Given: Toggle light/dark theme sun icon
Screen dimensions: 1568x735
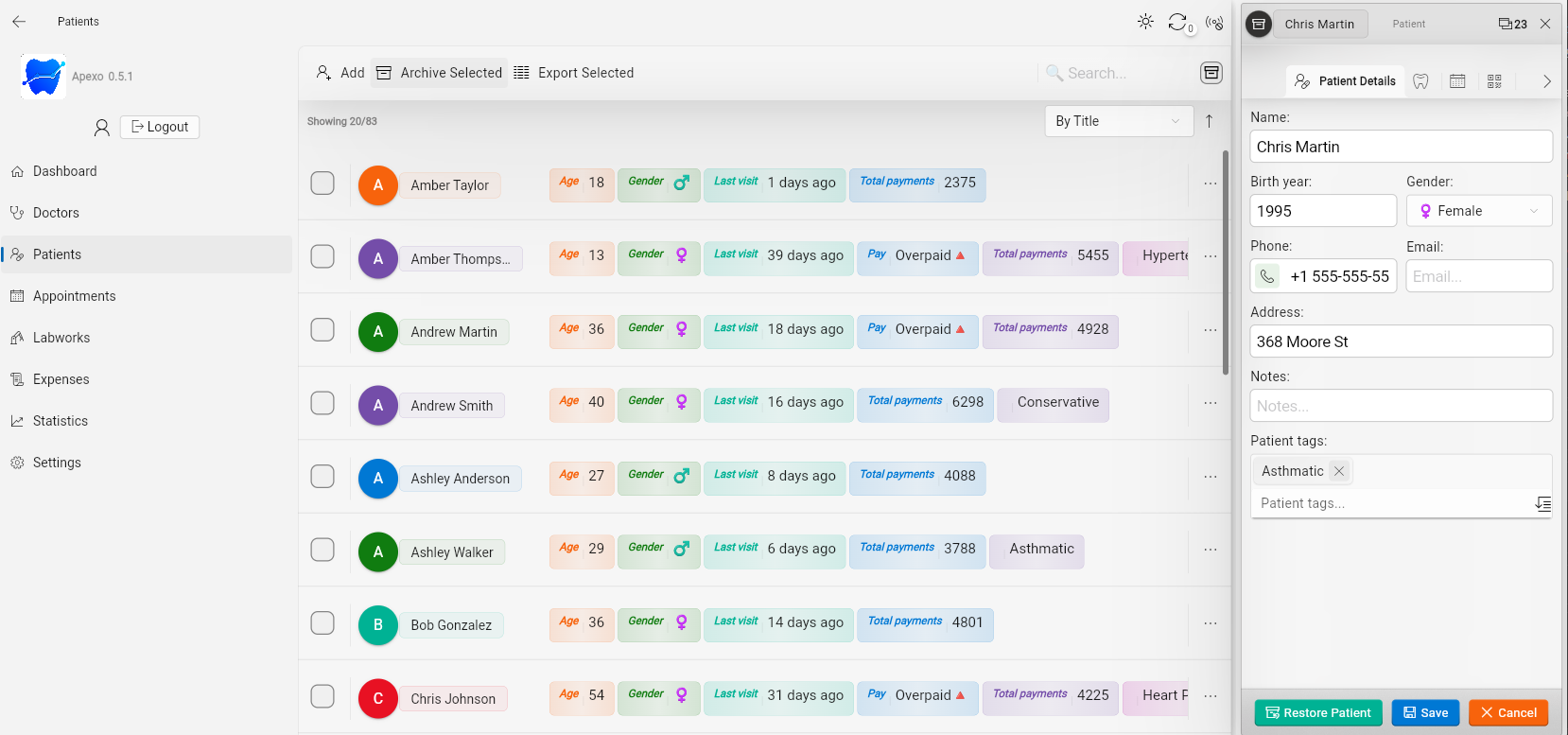Looking at the screenshot, I should tap(1145, 22).
